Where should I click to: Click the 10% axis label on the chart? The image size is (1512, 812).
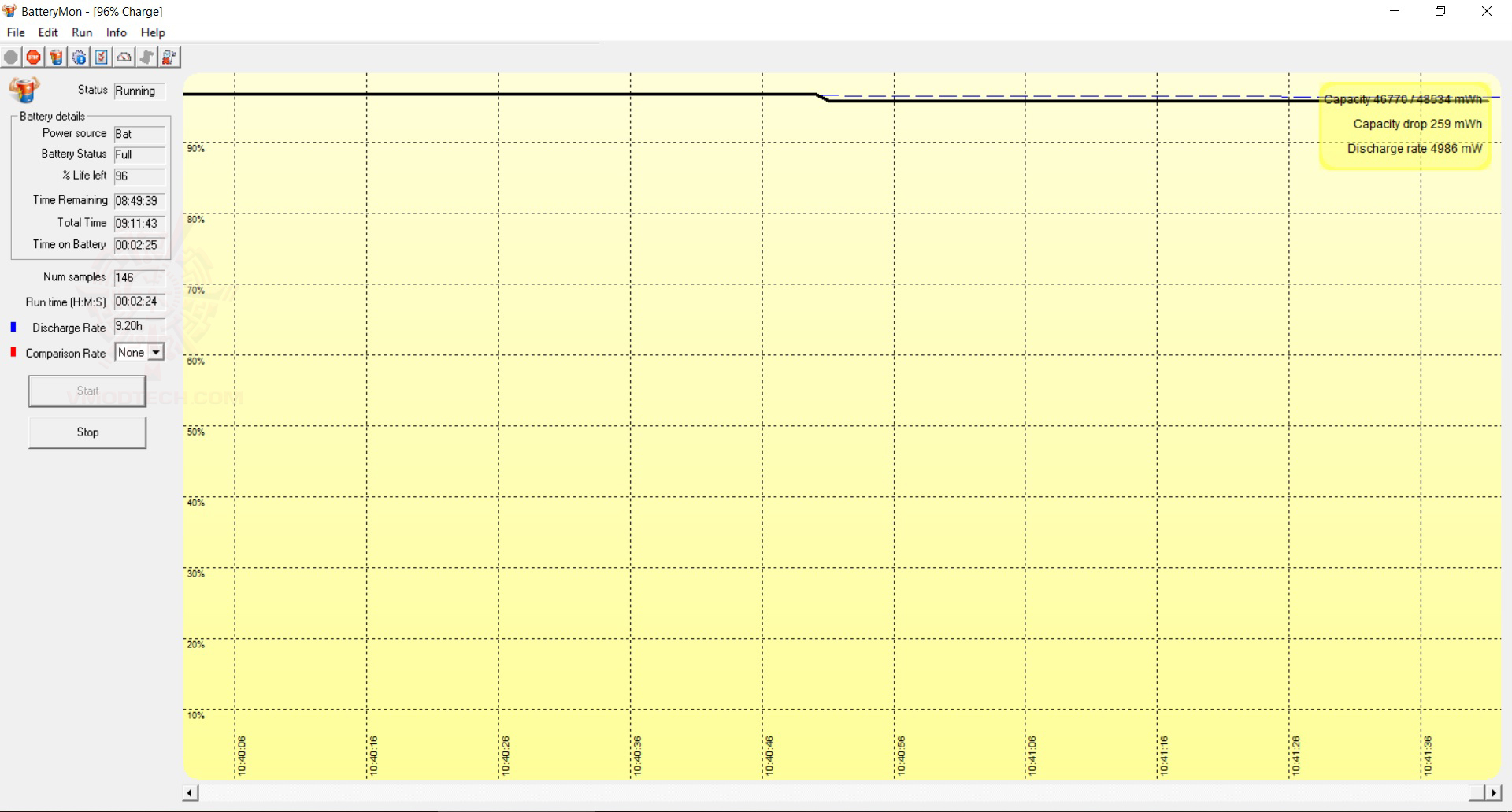[195, 716]
